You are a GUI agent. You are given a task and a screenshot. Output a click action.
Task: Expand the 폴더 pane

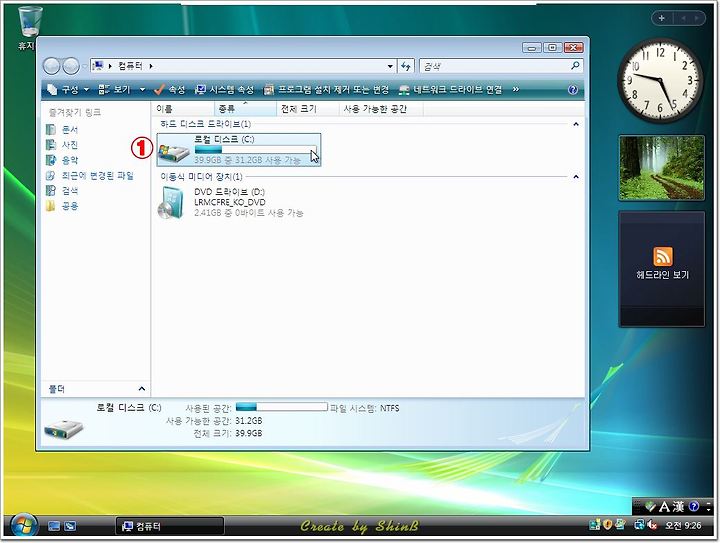(141, 389)
